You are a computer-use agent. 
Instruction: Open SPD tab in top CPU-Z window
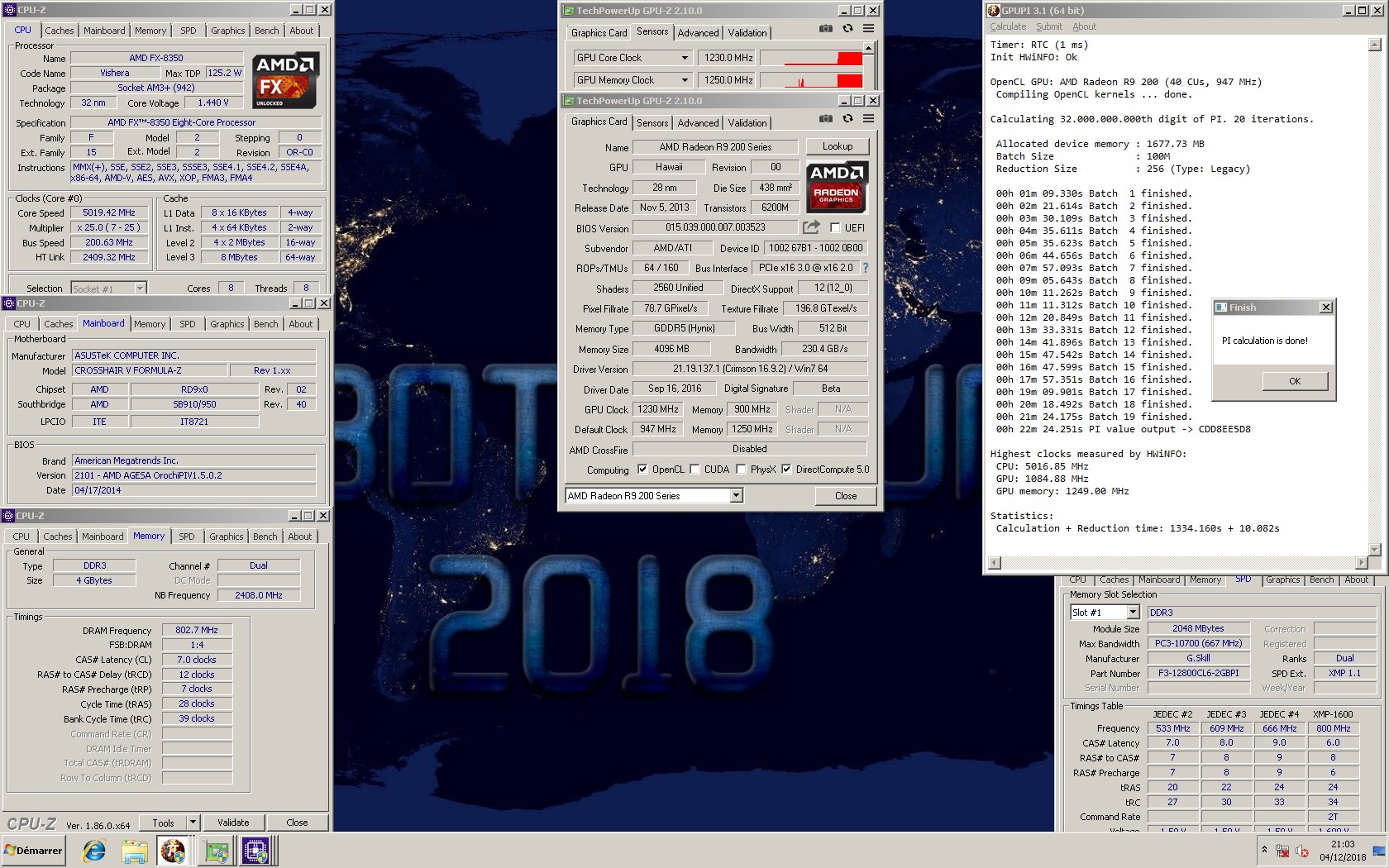click(189, 31)
